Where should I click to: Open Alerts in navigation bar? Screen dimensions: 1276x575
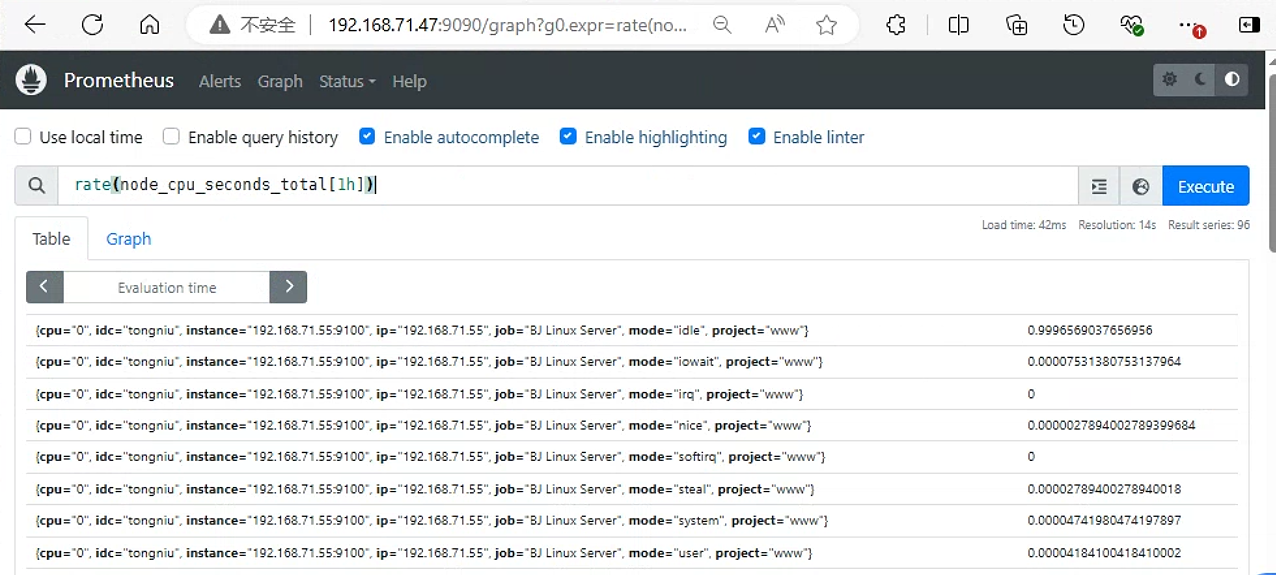(220, 81)
